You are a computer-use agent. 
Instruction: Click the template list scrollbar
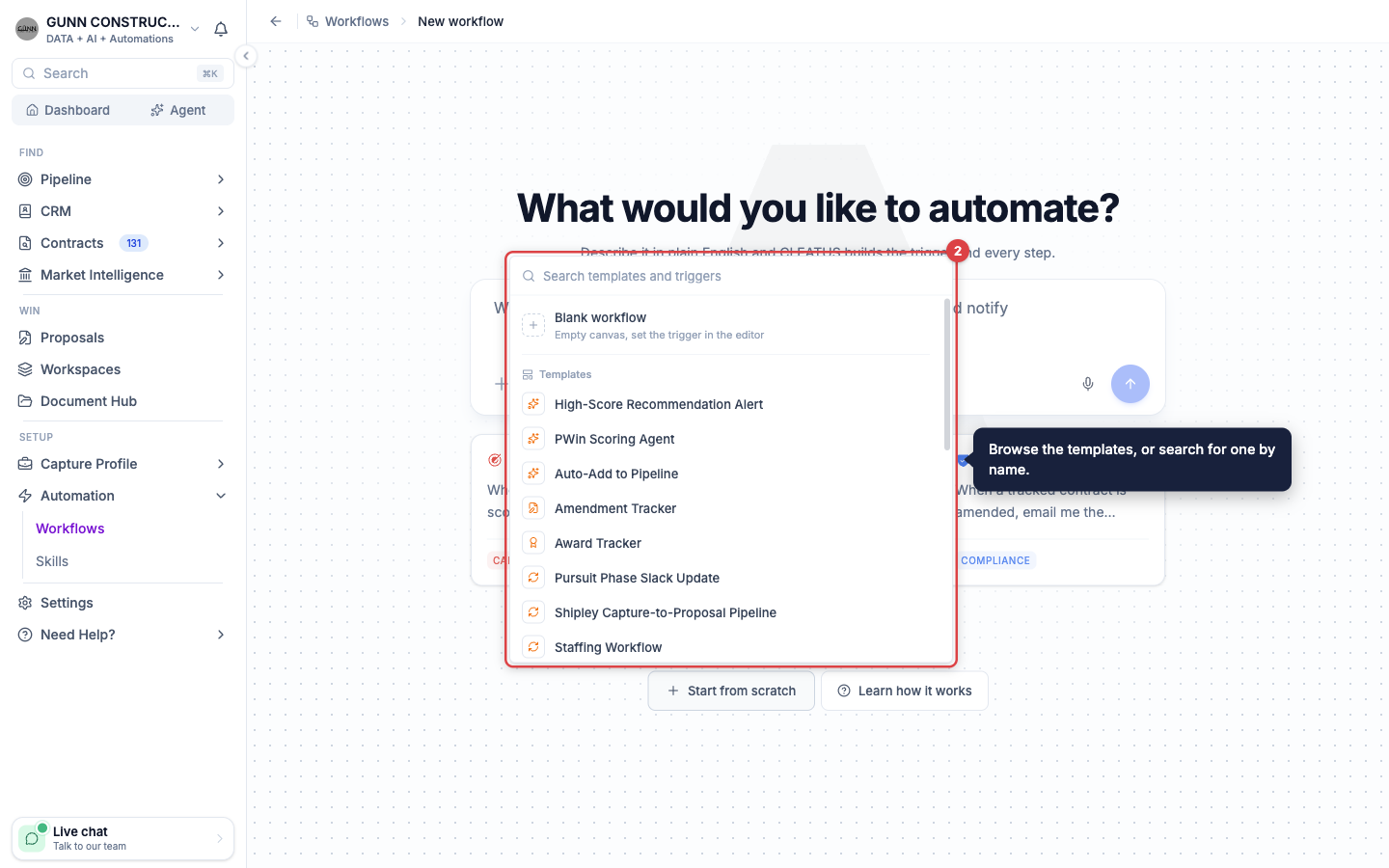[x=947, y=374]
